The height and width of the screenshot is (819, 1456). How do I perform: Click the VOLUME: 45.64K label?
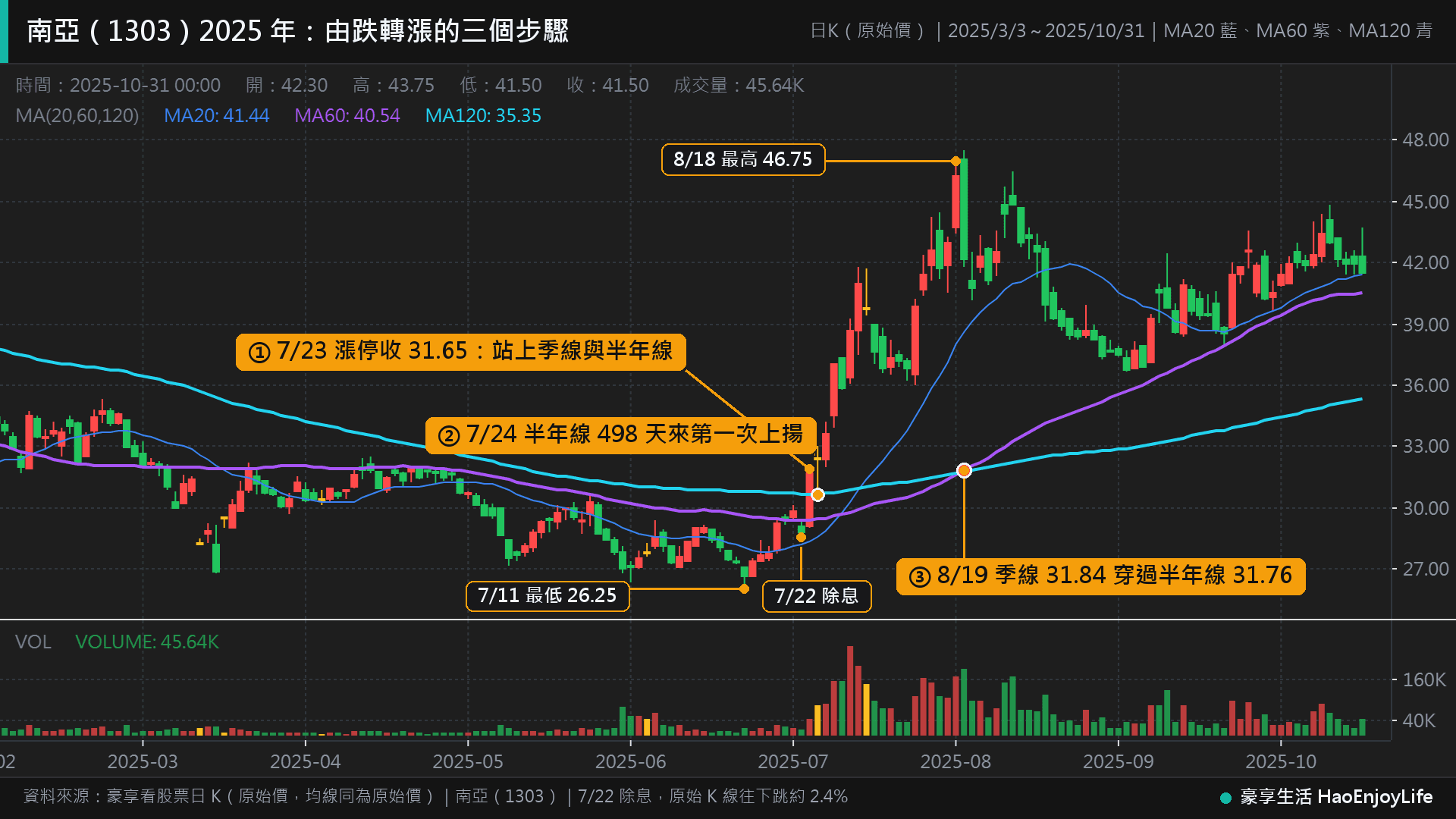tap(147, 642)
